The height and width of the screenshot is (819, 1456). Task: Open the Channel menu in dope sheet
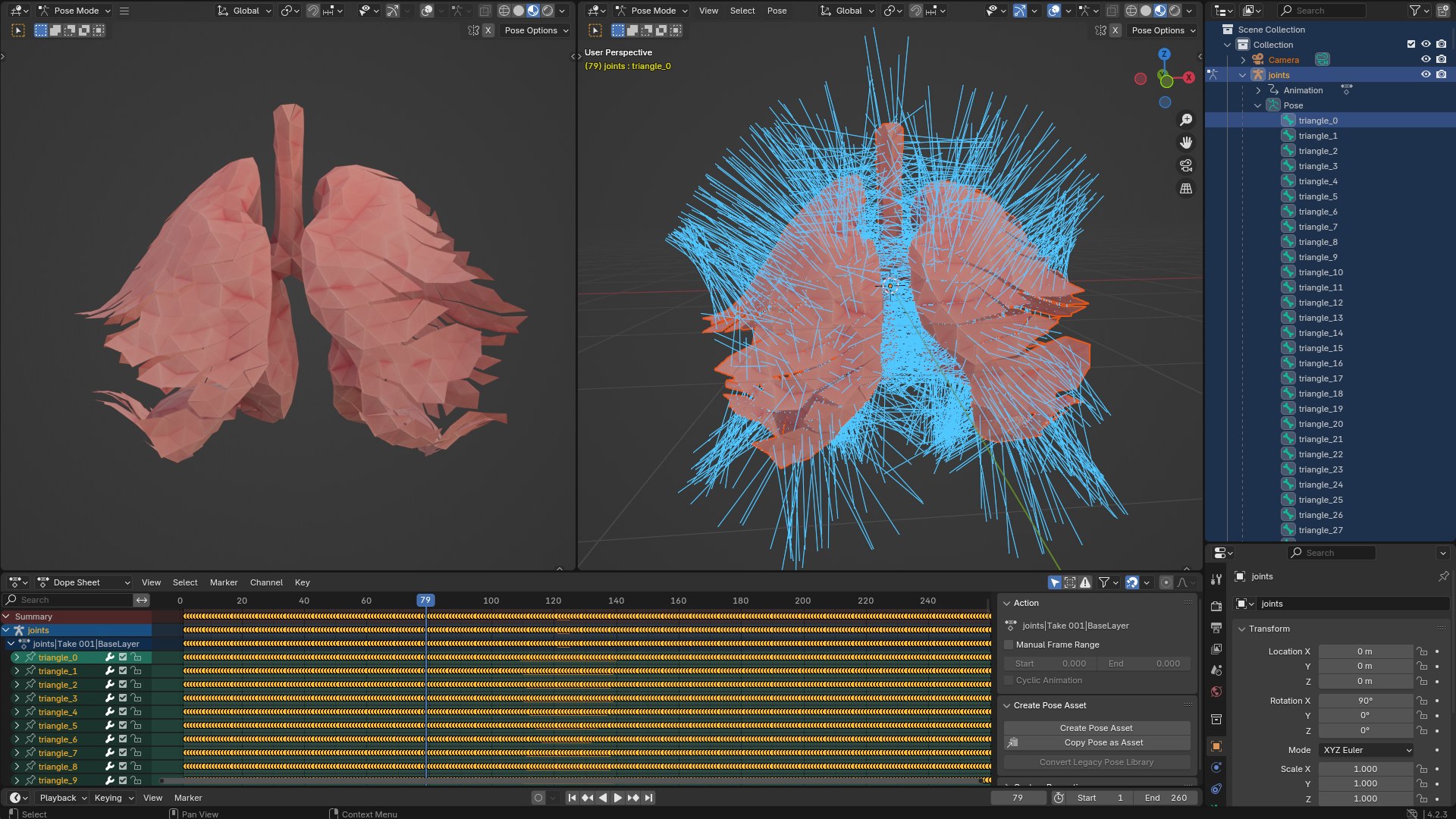(x=266, y=582)
